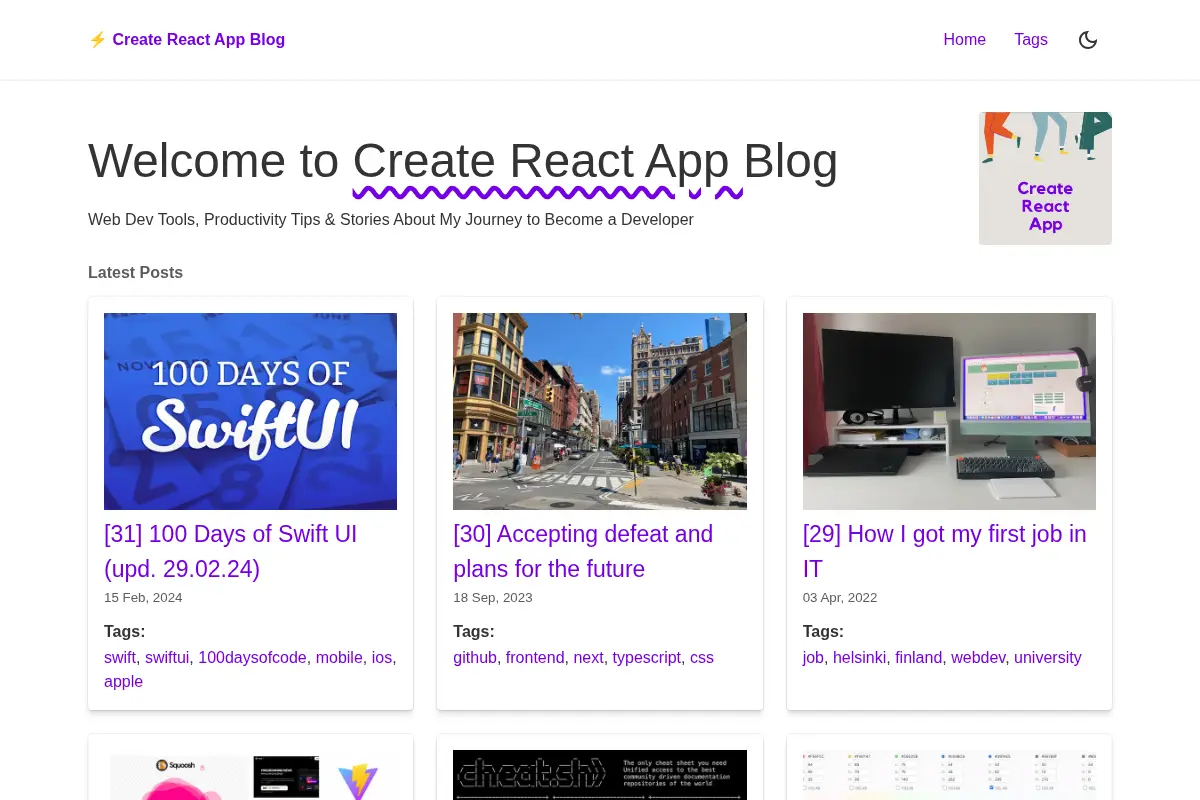Viewport: 1200px width, 800px height.
Task: Select the mobile tag
Action: (339, 658)
